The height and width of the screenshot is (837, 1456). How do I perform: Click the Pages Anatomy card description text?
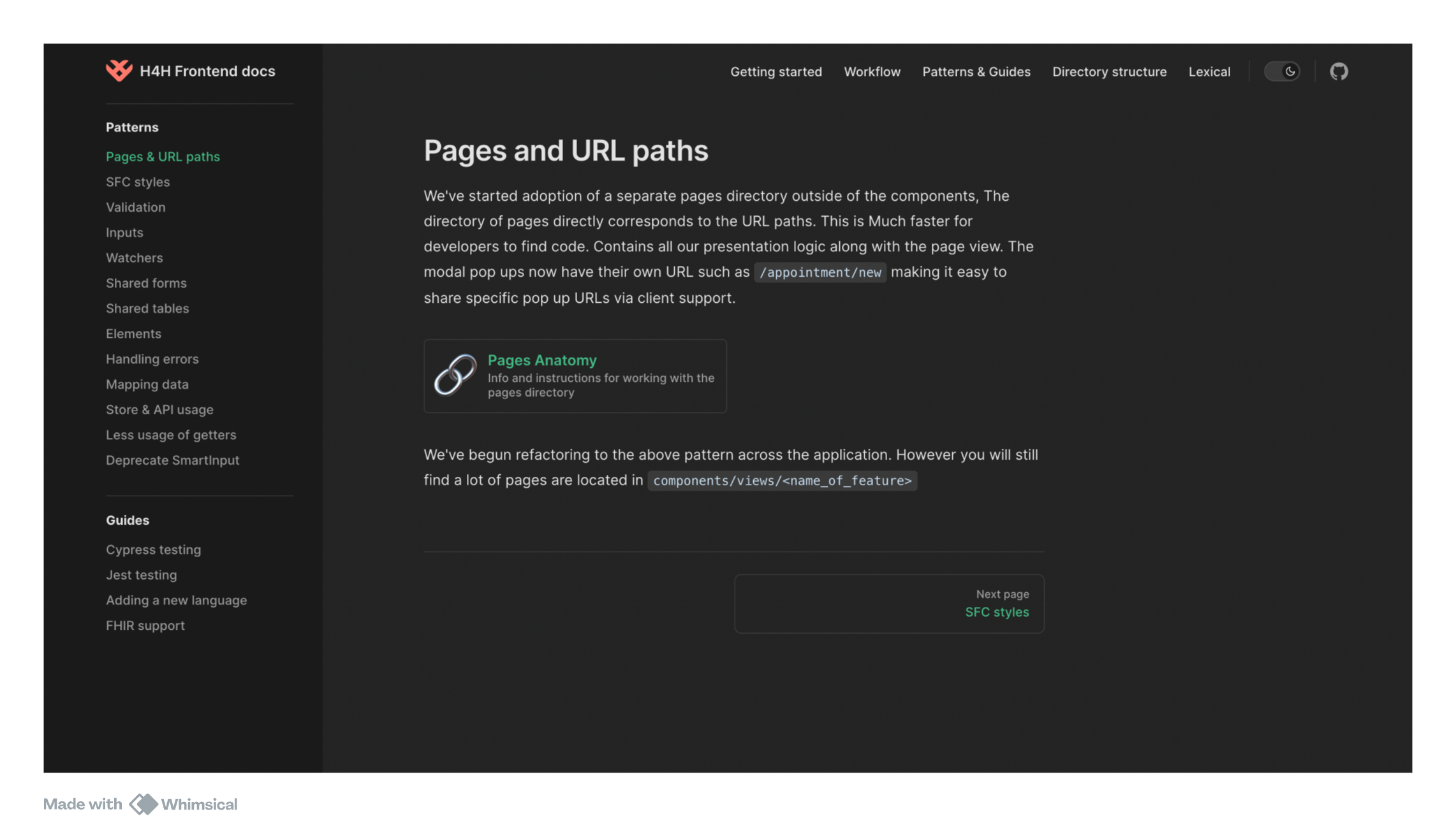[601, 386]
